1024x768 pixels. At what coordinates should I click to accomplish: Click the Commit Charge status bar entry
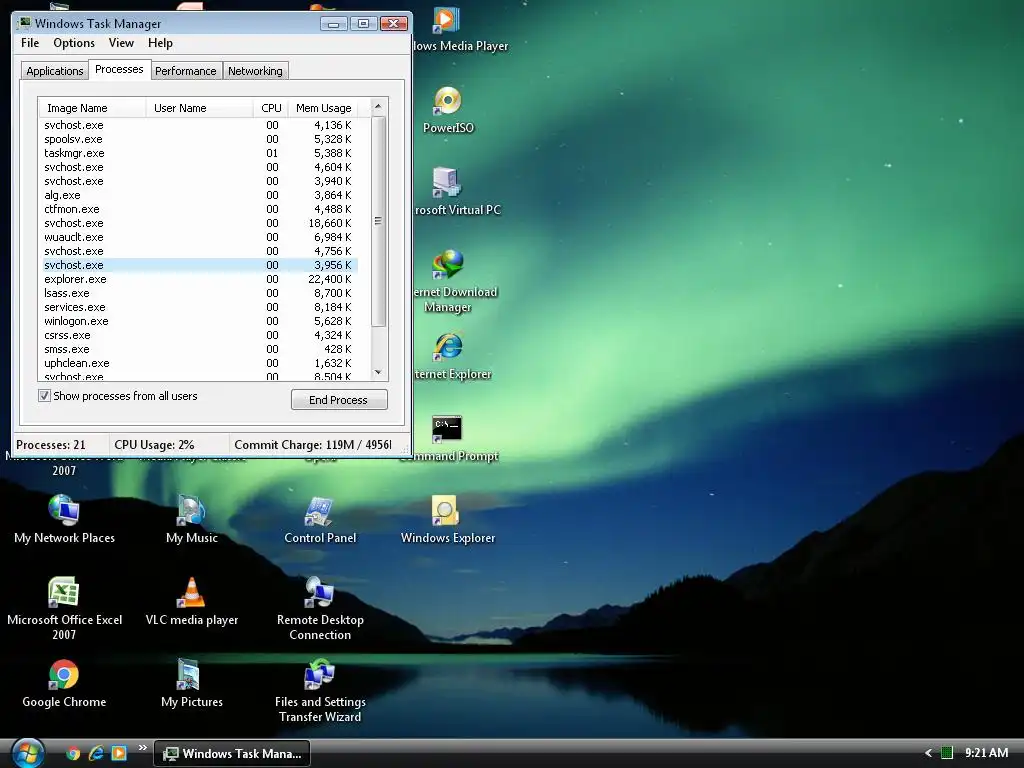click(313, 445)
